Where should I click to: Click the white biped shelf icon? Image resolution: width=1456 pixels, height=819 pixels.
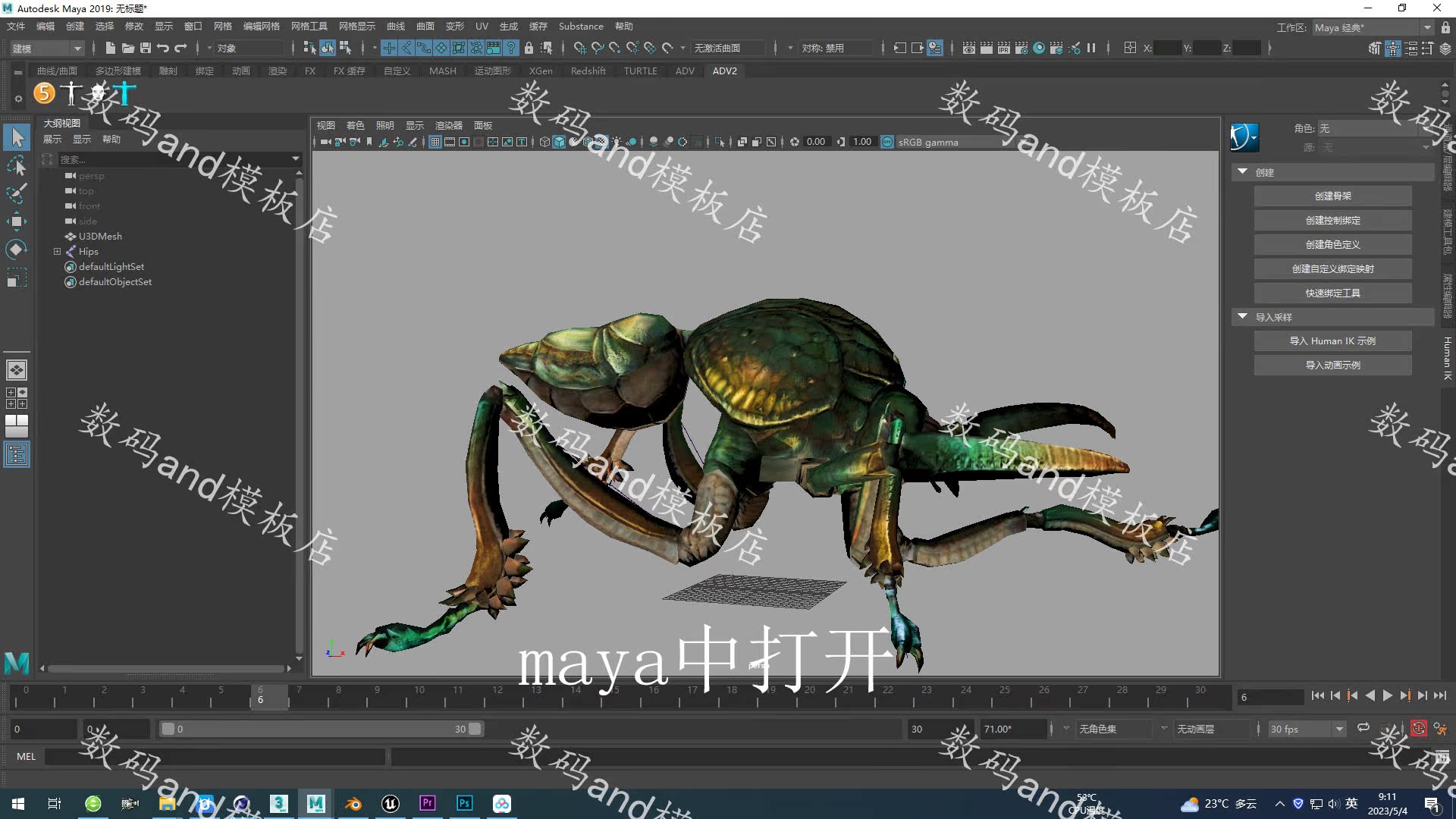pyautogui.click(x=71, y=93)
